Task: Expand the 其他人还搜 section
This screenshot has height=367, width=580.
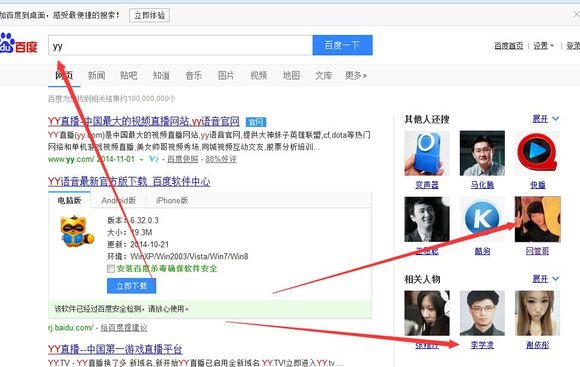Action: [546, 119]
